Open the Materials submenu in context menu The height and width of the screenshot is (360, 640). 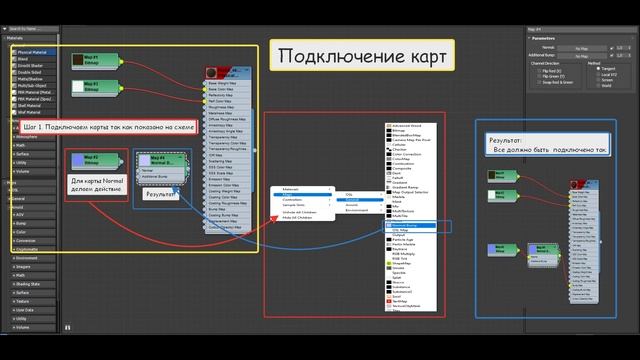pyautogui.click(x=302, y=189)
